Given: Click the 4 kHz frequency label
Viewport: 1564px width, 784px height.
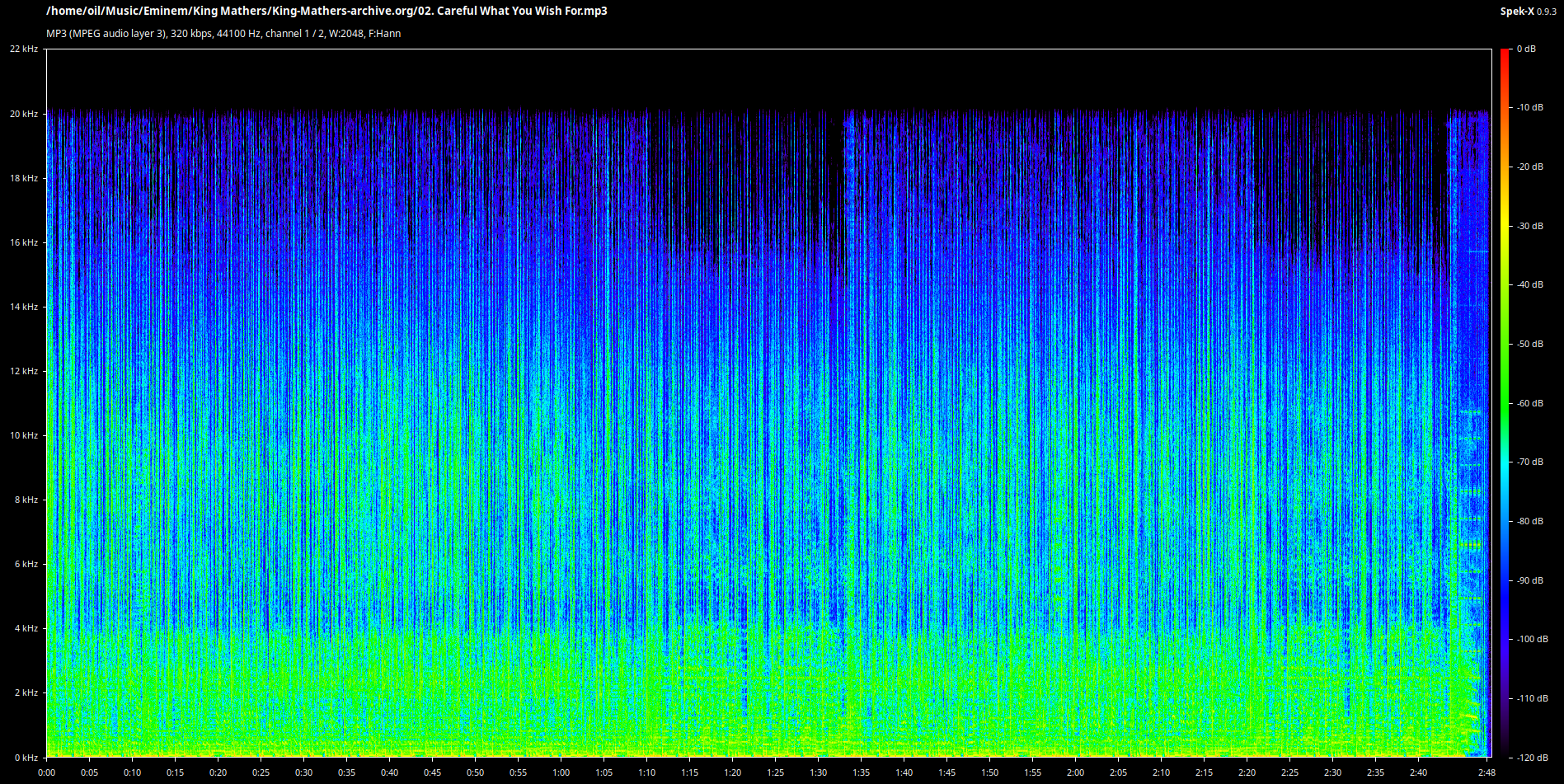Looking at the screenshot, I should coord(26,628).
